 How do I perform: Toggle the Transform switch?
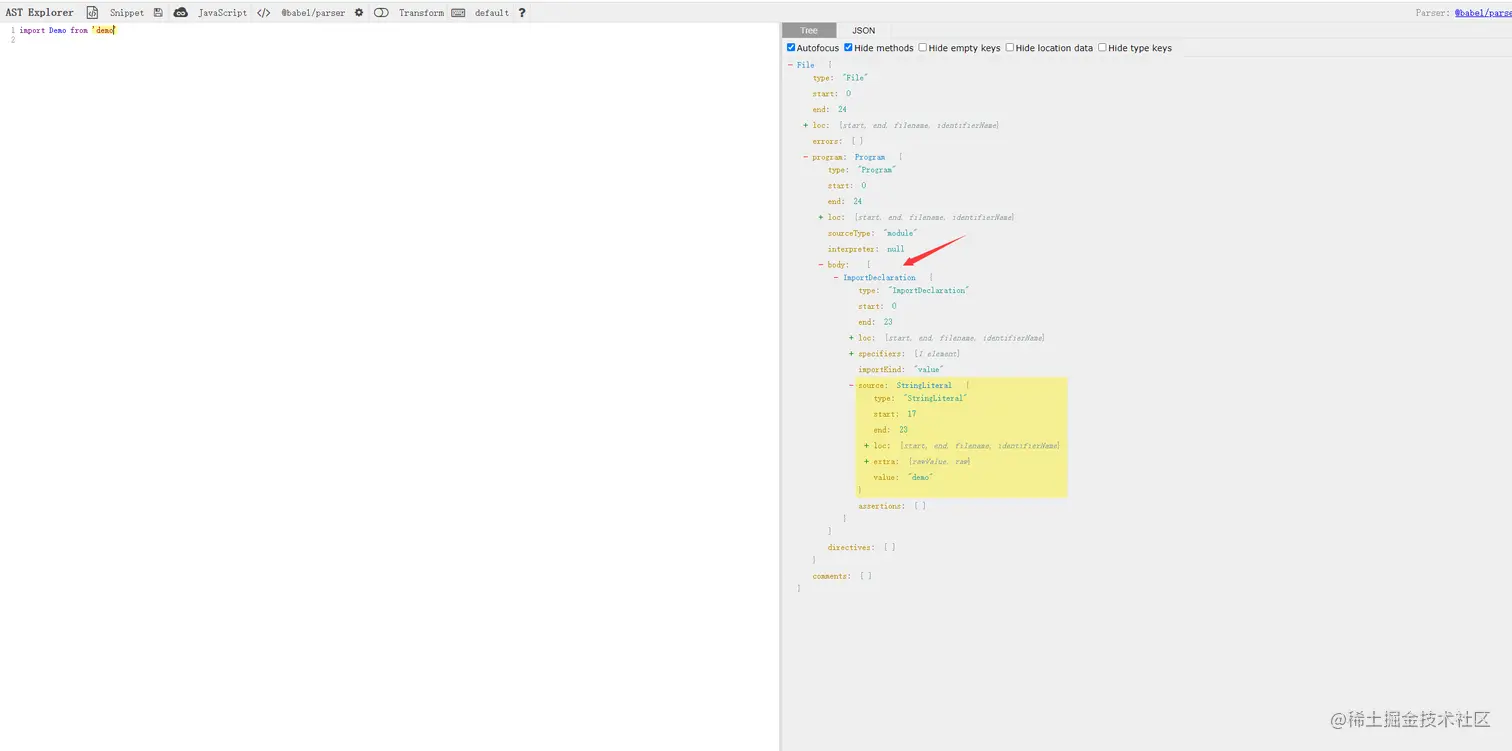pyautogui.click(x=381, y=13)
